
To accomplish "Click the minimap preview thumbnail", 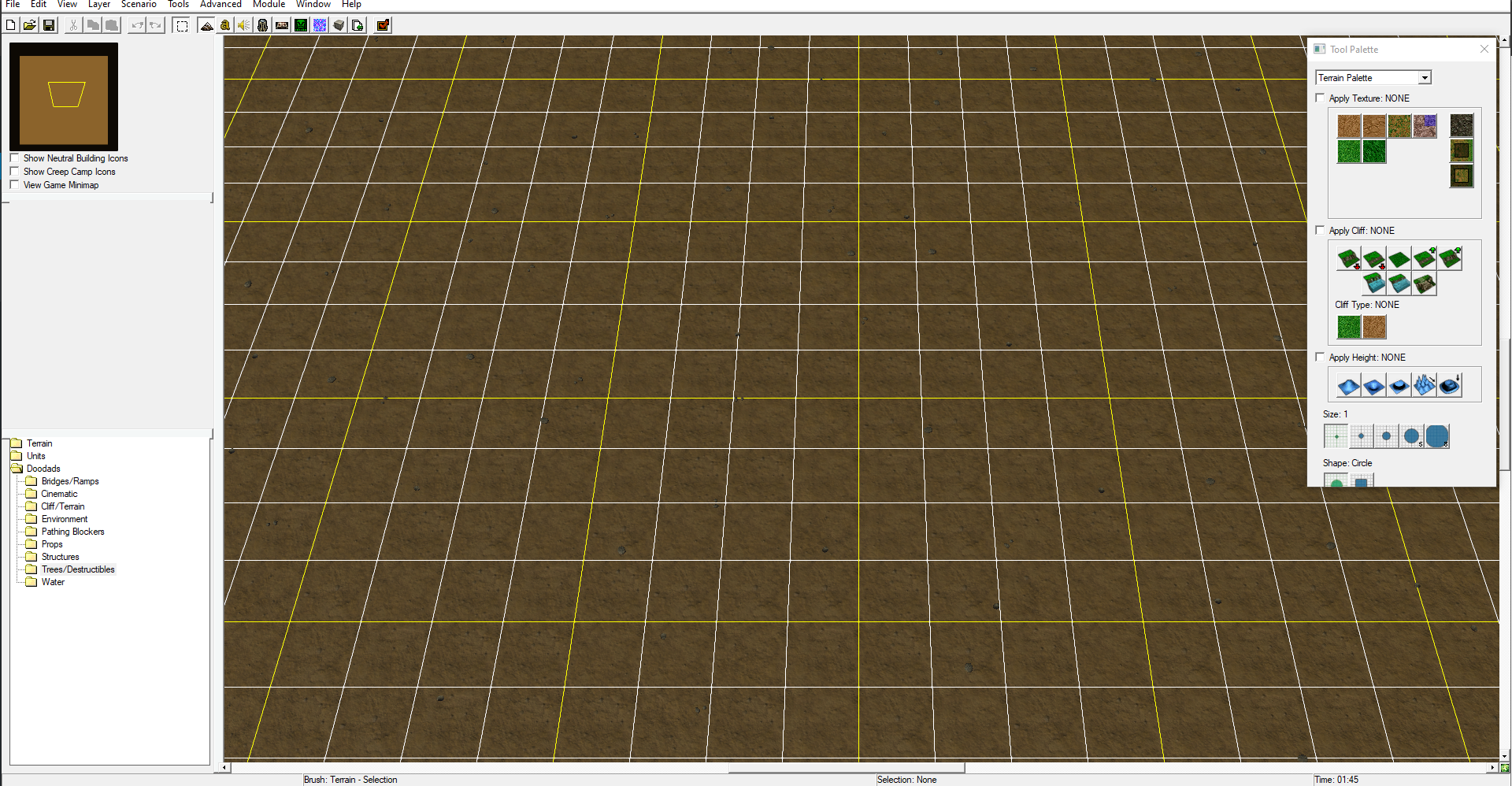I will tap(64, 96).
